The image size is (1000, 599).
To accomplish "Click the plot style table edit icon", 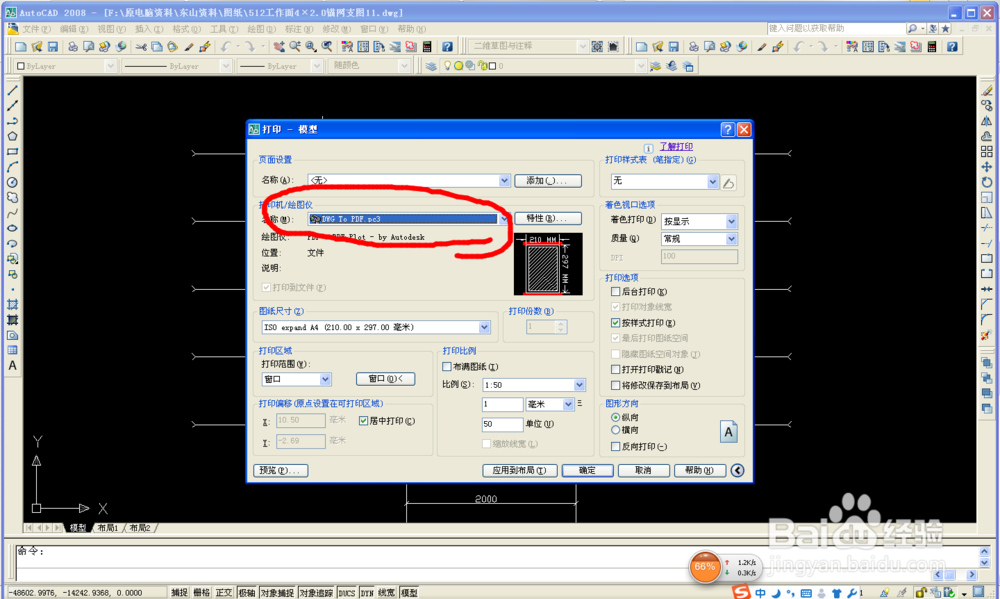I will tap(728, 182).
